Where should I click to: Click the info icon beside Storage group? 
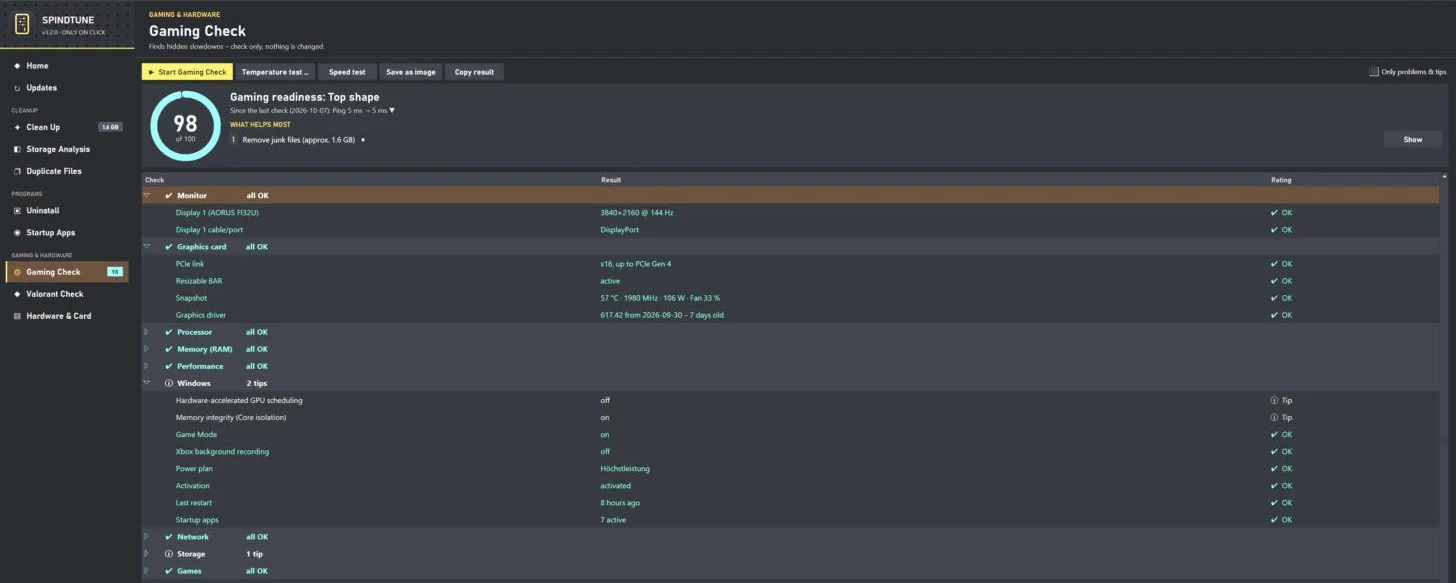tap(168, 554)
